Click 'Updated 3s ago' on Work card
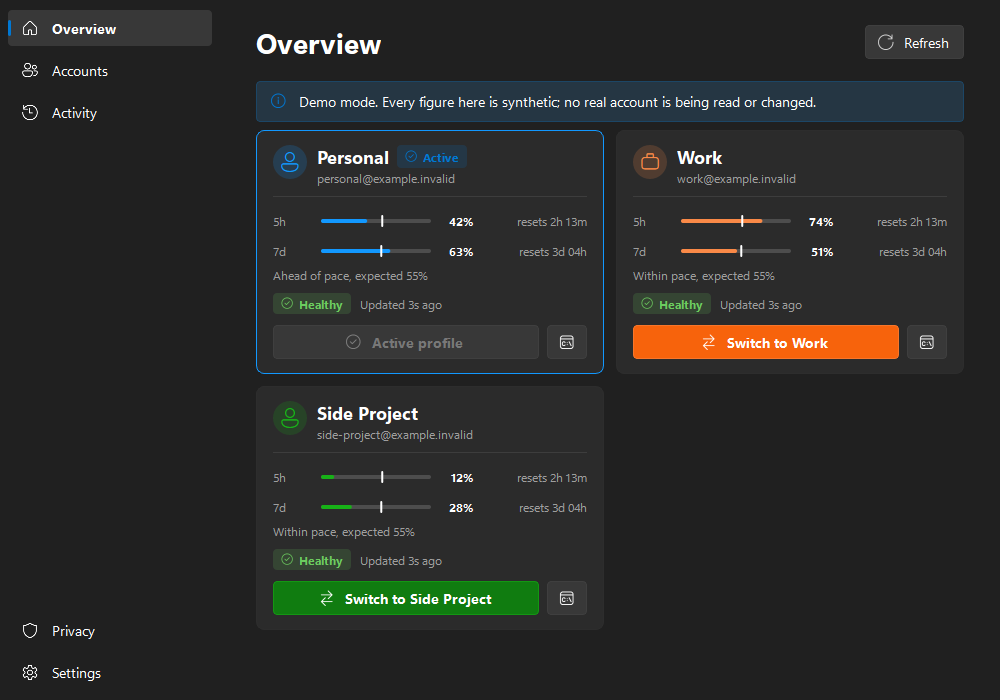 pos(761,305)
